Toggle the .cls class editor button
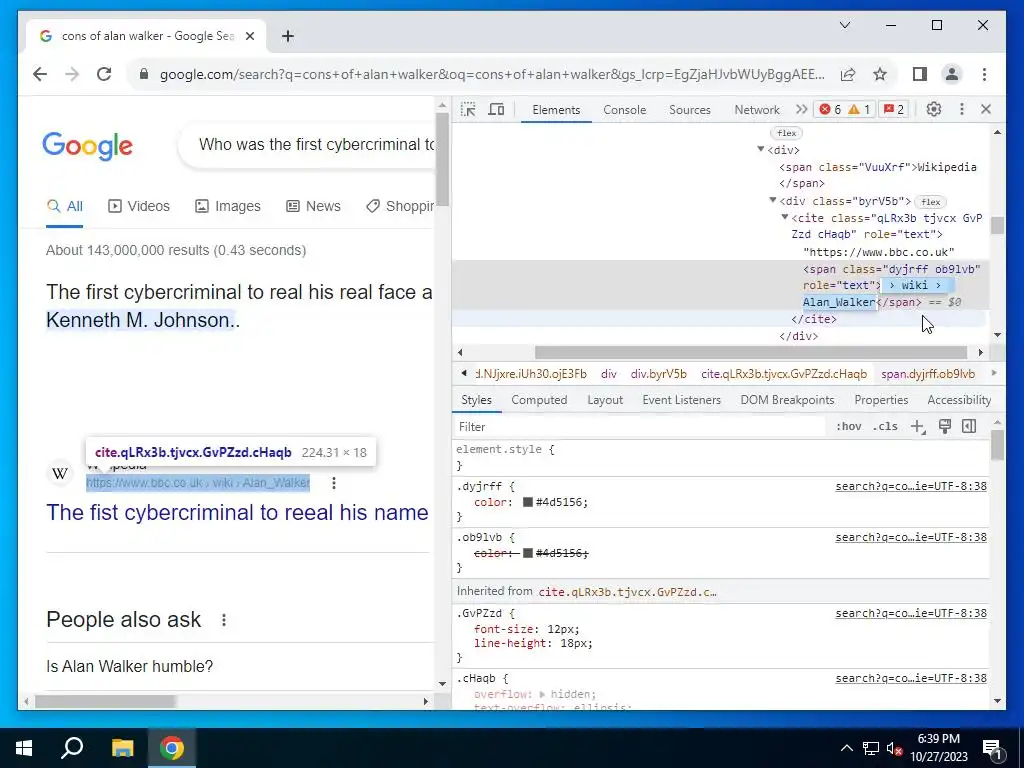 click(x=885, y=426)
